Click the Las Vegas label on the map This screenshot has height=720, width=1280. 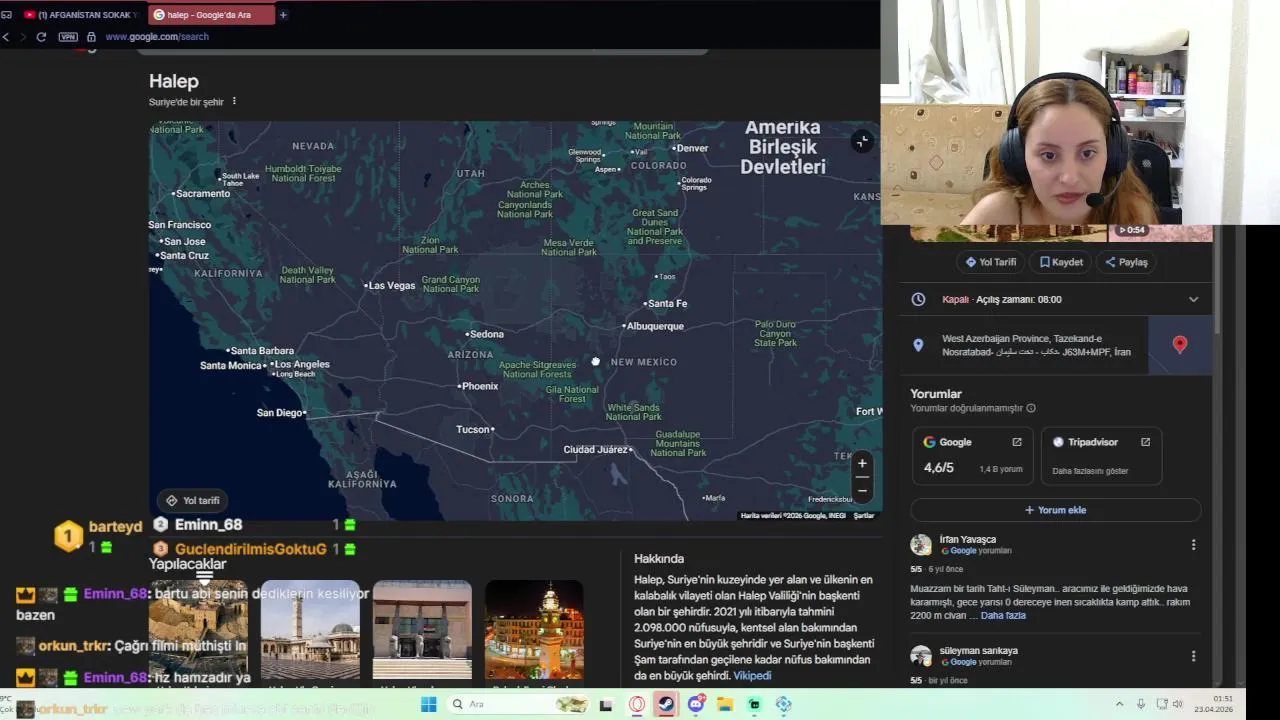(x=391, y=285)
